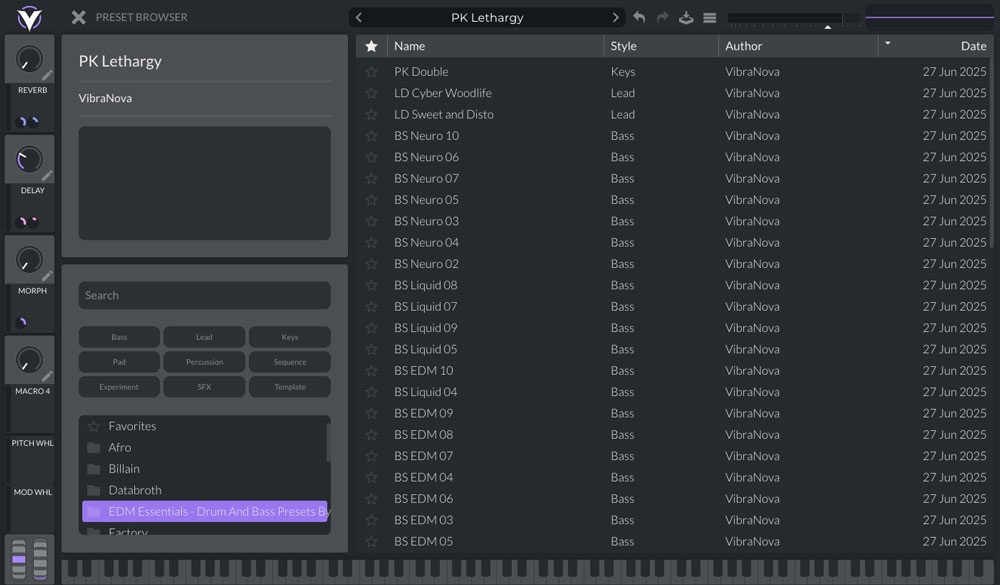Click the preset list vertical scrollbar
1000x585 pixels.
tap(990, 154)
